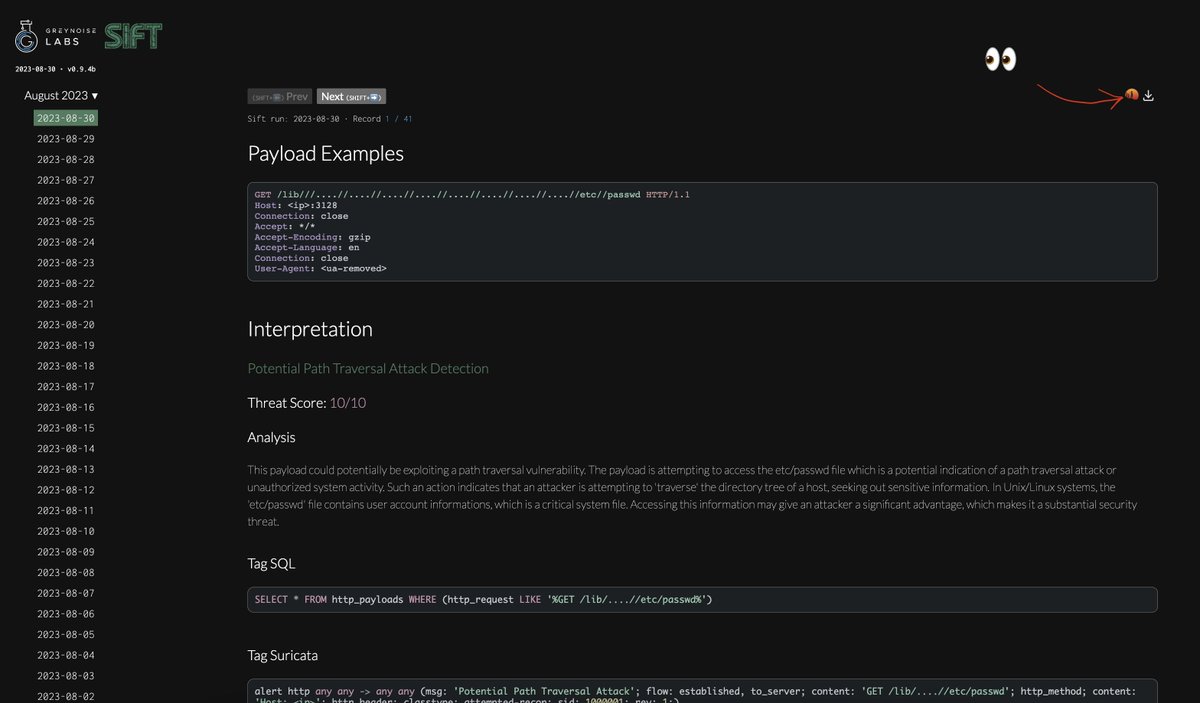The height and width of the screenshot is (703, 1200).
Task: Open the 2023-08-20 date entry
Action: click(x=66, y=325)
